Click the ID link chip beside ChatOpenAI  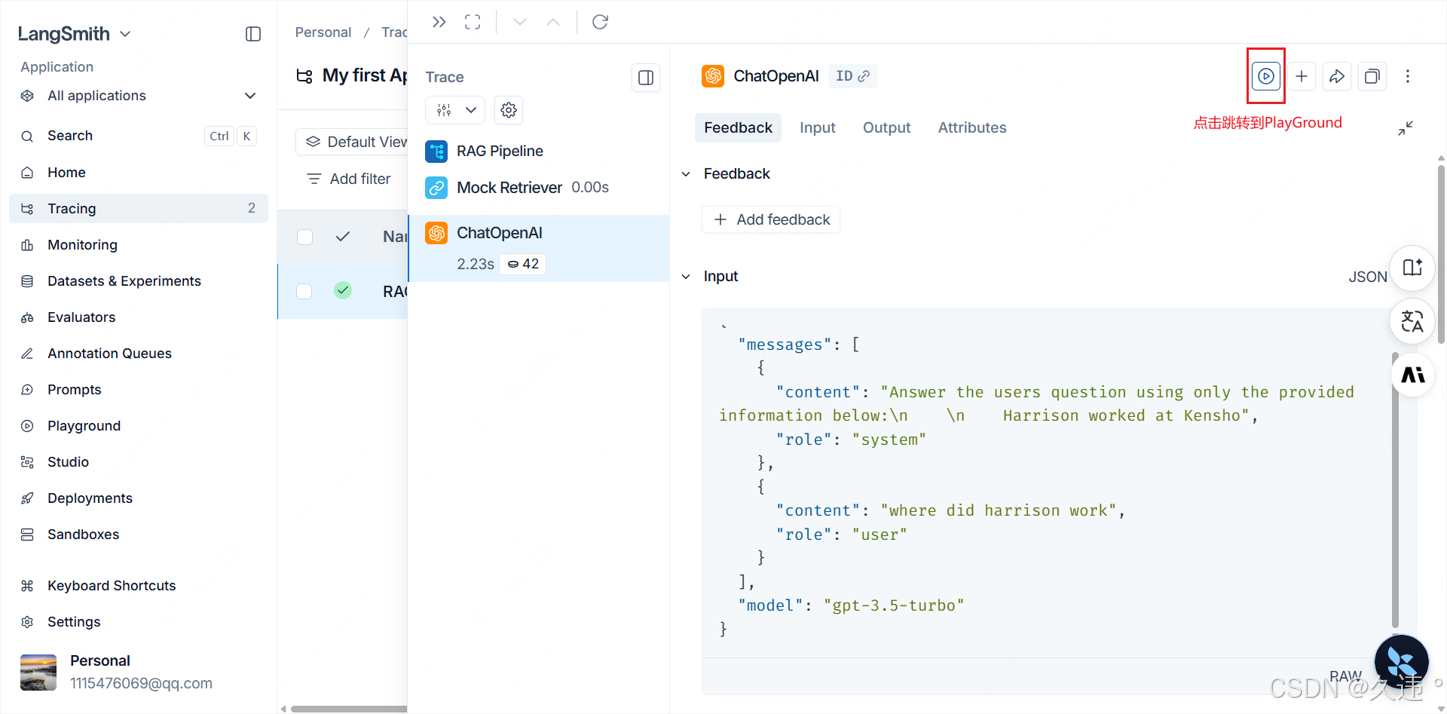pyautogui.click(x=852, y=76)
